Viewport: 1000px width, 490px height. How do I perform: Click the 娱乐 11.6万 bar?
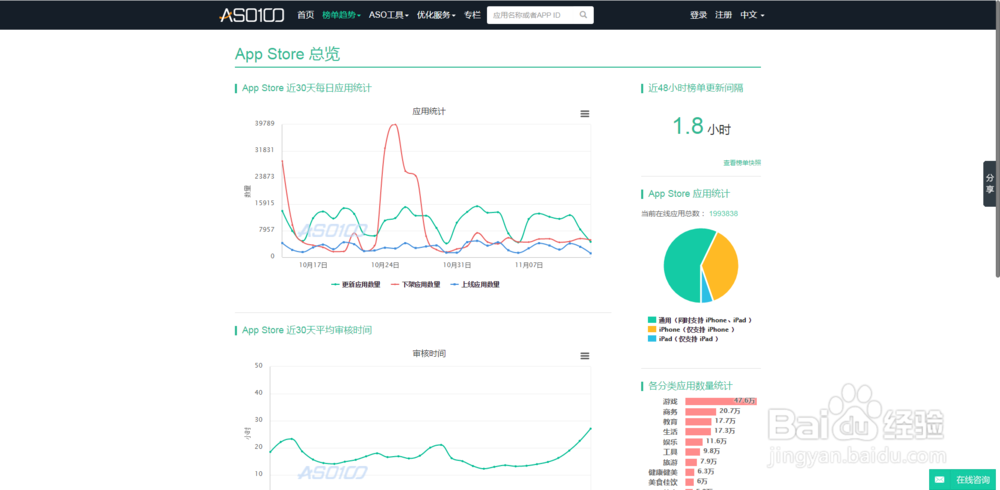point(694,442)
